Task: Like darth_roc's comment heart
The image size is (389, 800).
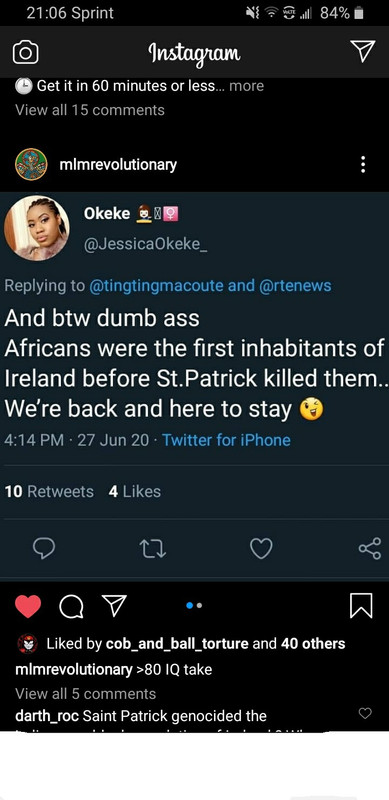Action: (365, 713)
